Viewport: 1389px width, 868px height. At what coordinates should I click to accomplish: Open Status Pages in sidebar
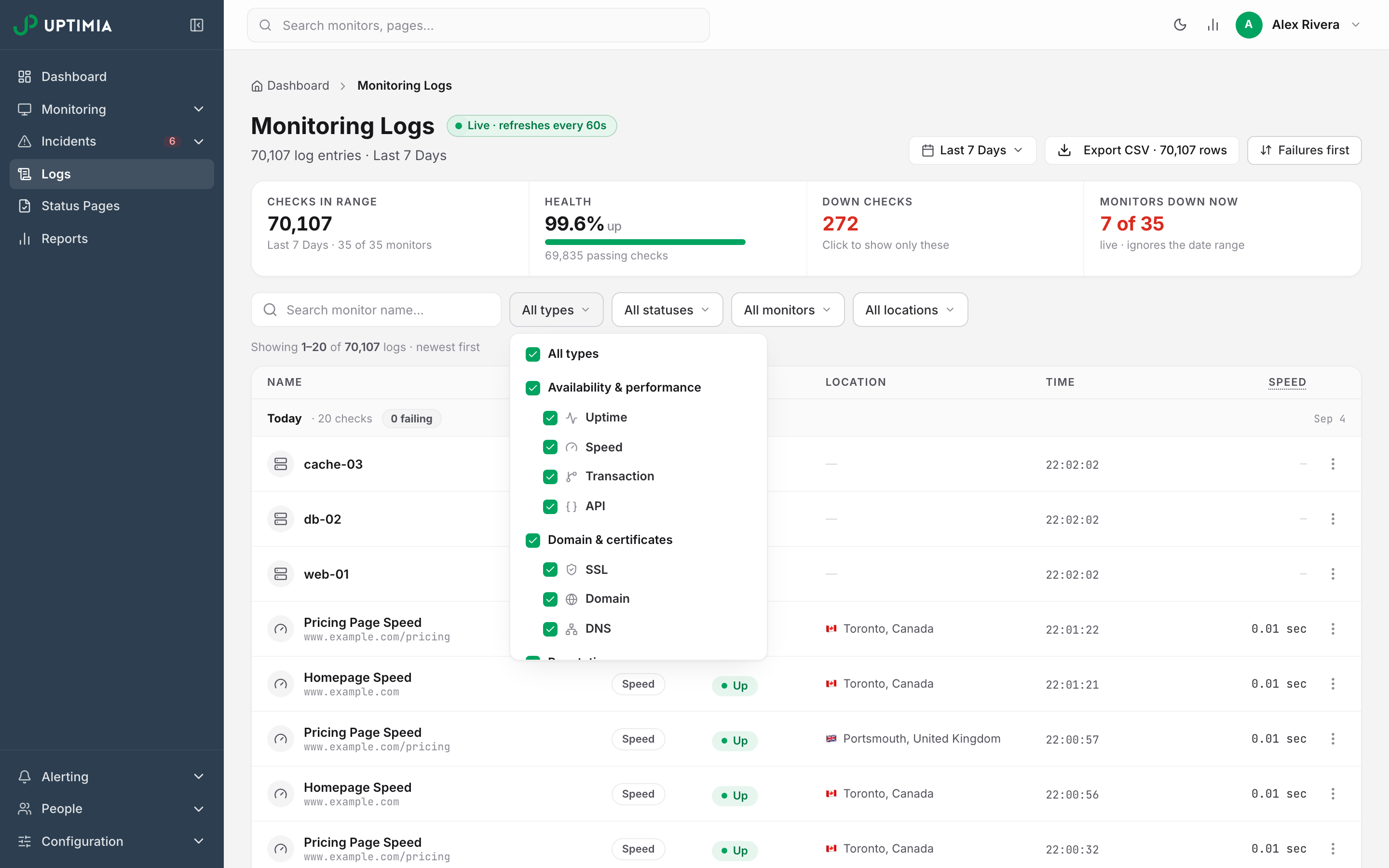pyautogui.click(x=112, y=205)
